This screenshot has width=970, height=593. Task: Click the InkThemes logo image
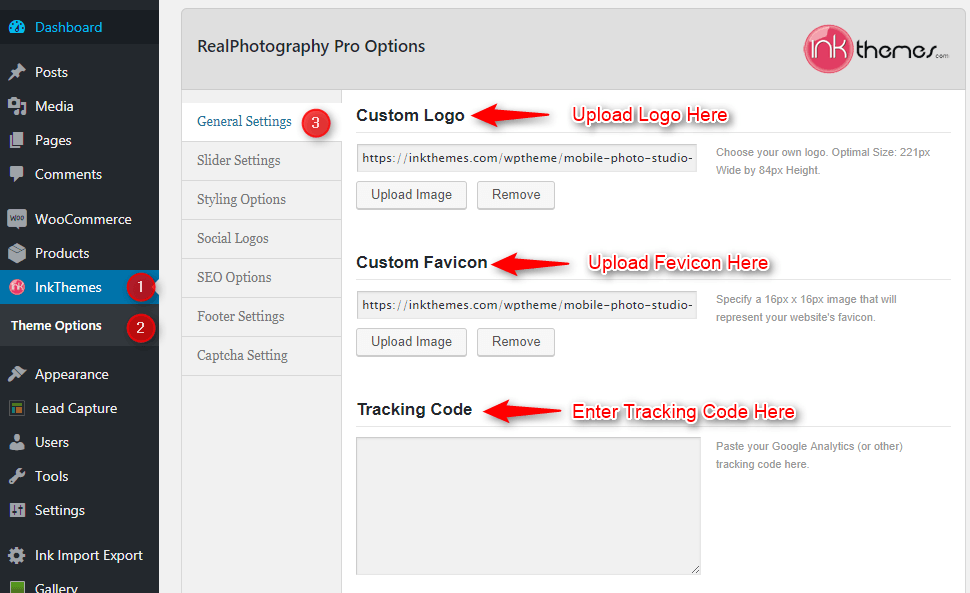click(876, 48)
